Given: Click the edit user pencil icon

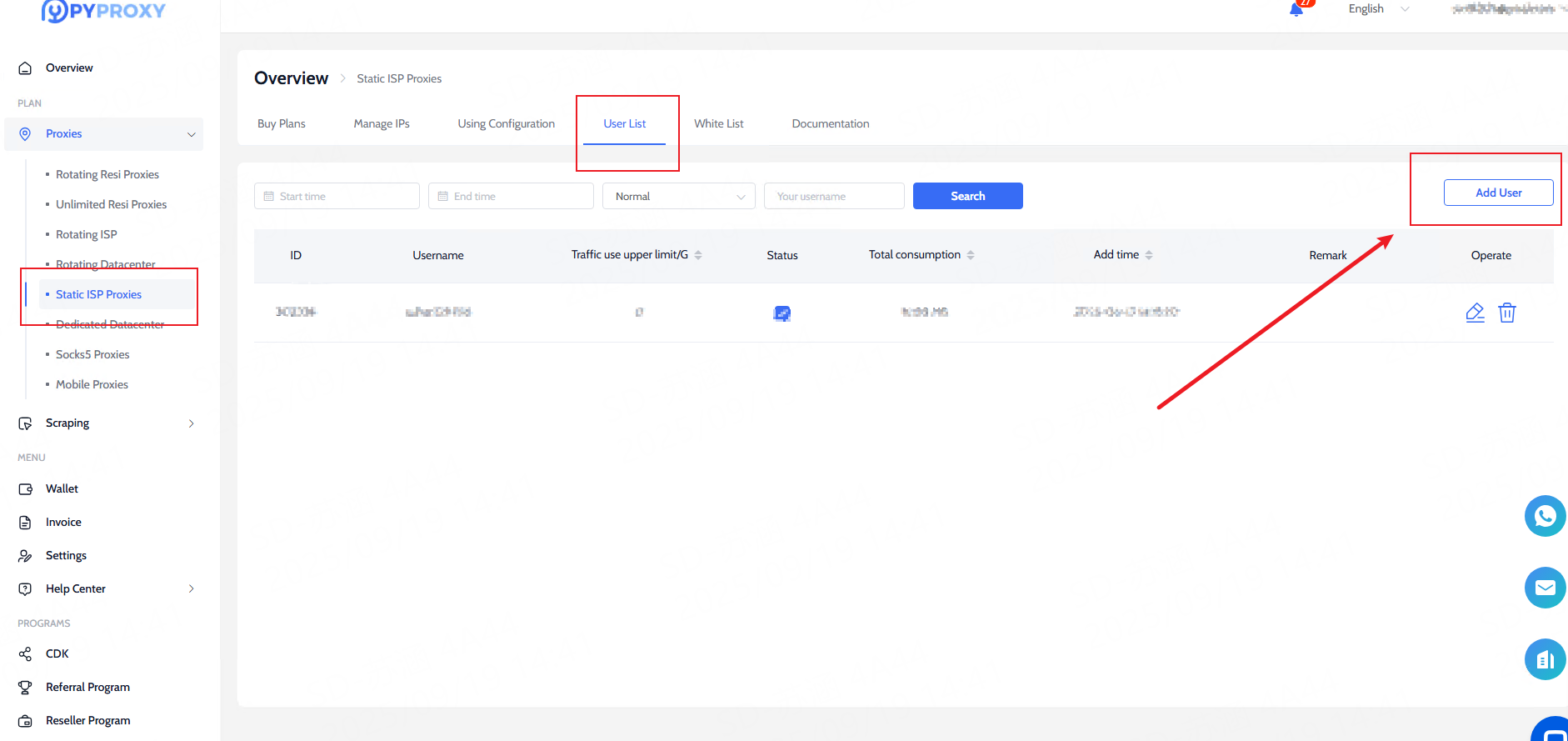Looking at the screenshot, I should [x=1475, y=313].
